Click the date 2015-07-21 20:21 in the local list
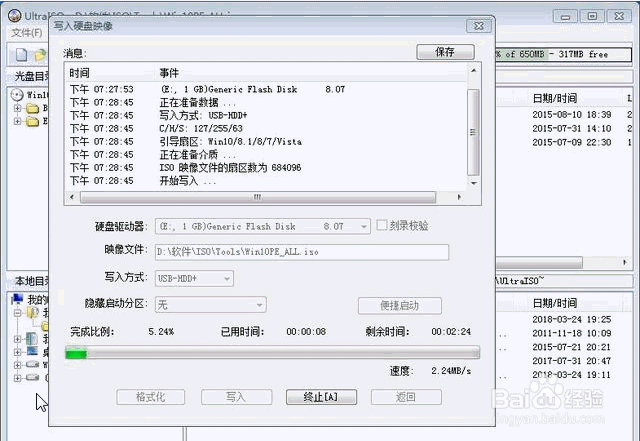640x441 pixels. pos(572,347)
